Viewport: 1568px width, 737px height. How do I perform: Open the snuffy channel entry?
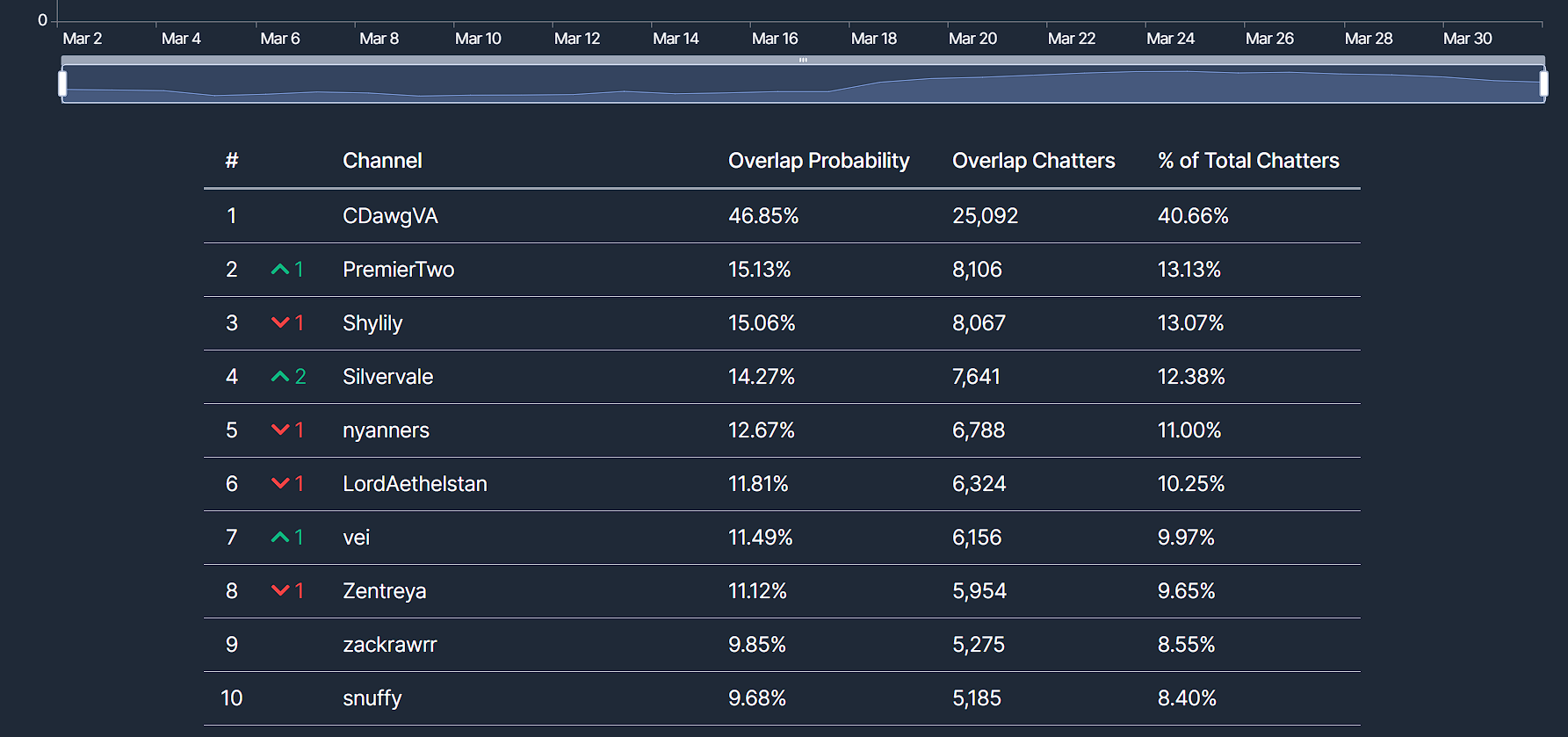coord(372,698)
